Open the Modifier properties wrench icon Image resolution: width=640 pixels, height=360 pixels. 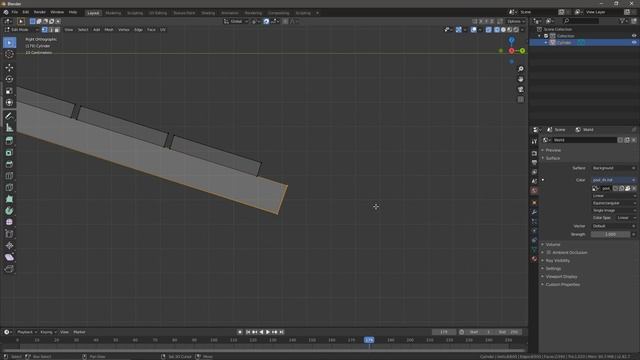coord(534,212)
